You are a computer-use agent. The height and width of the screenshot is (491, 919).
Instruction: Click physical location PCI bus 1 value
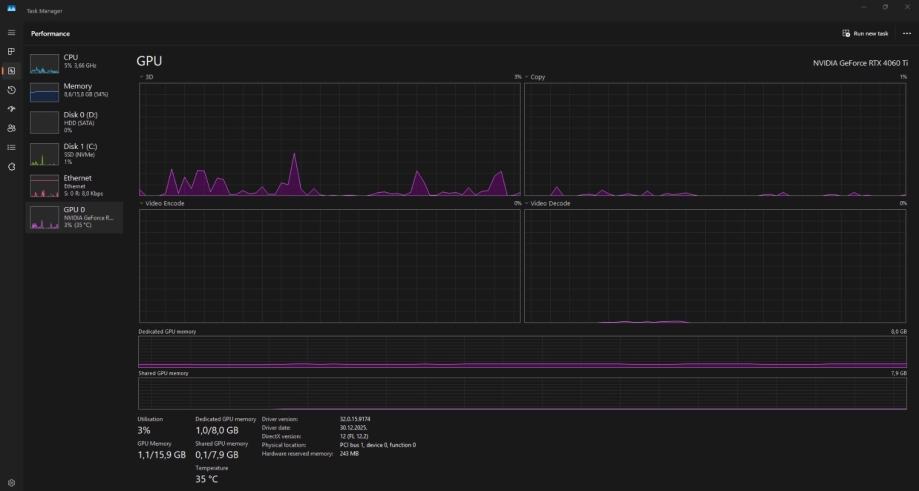click(377, 445)
